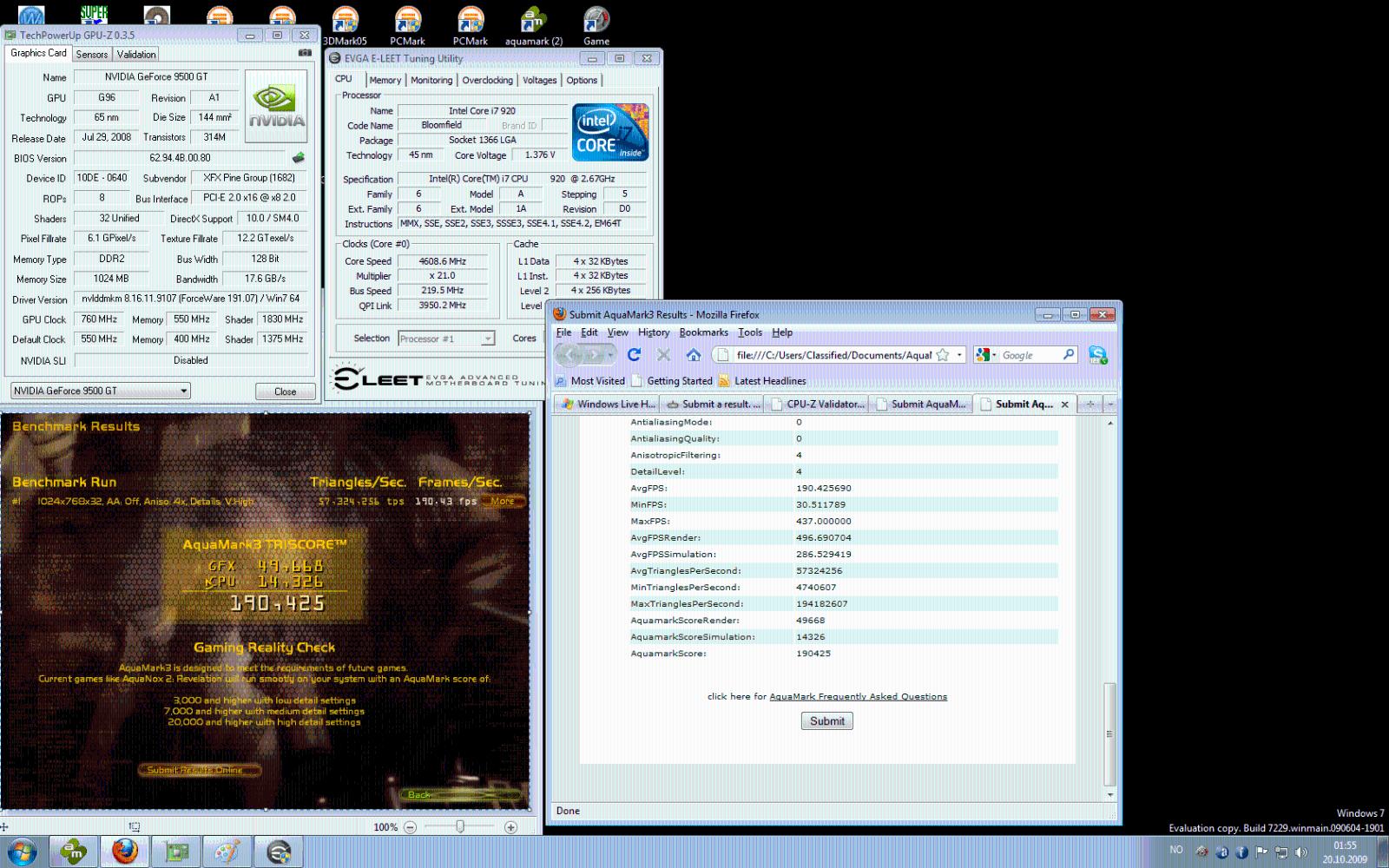Open the Latest Headlines bookmark feed

(x=763, y=380)
